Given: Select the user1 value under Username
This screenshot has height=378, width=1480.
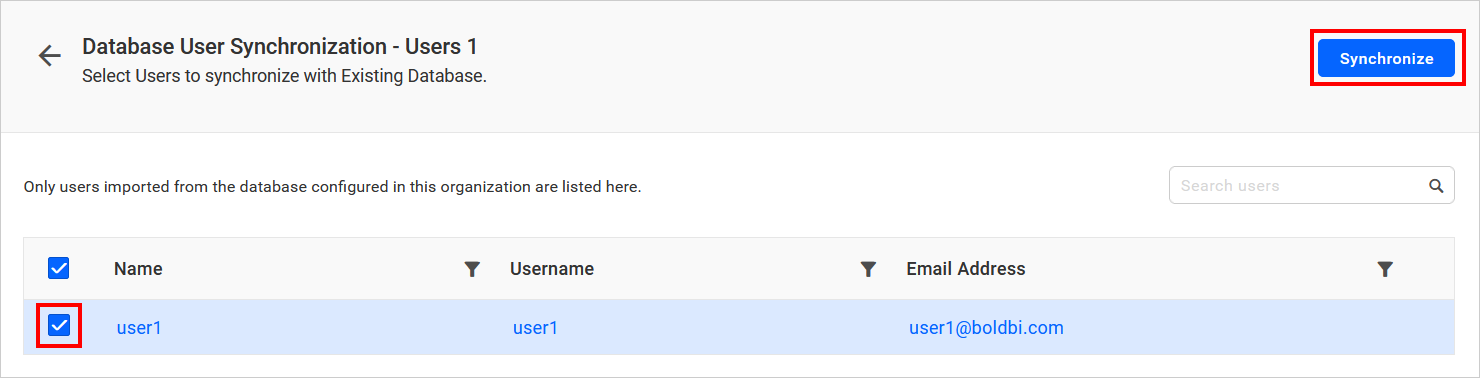Looking at the screenshot, I should tap(535, 327).
